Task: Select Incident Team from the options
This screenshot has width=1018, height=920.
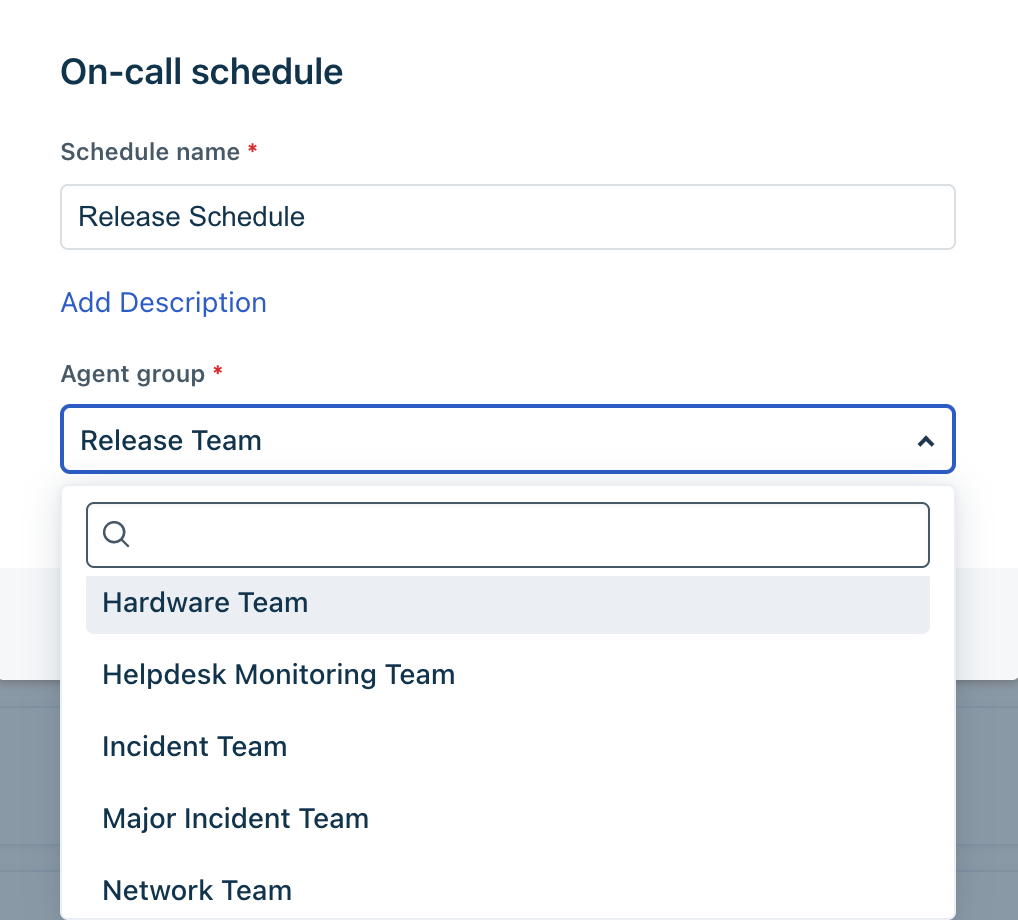Action: 194,746
